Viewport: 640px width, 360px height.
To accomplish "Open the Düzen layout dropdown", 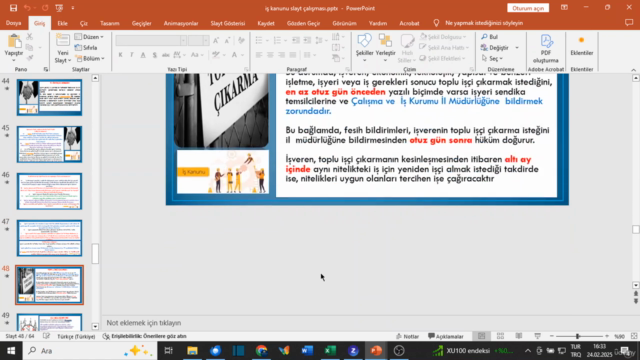I will point(89,37).
